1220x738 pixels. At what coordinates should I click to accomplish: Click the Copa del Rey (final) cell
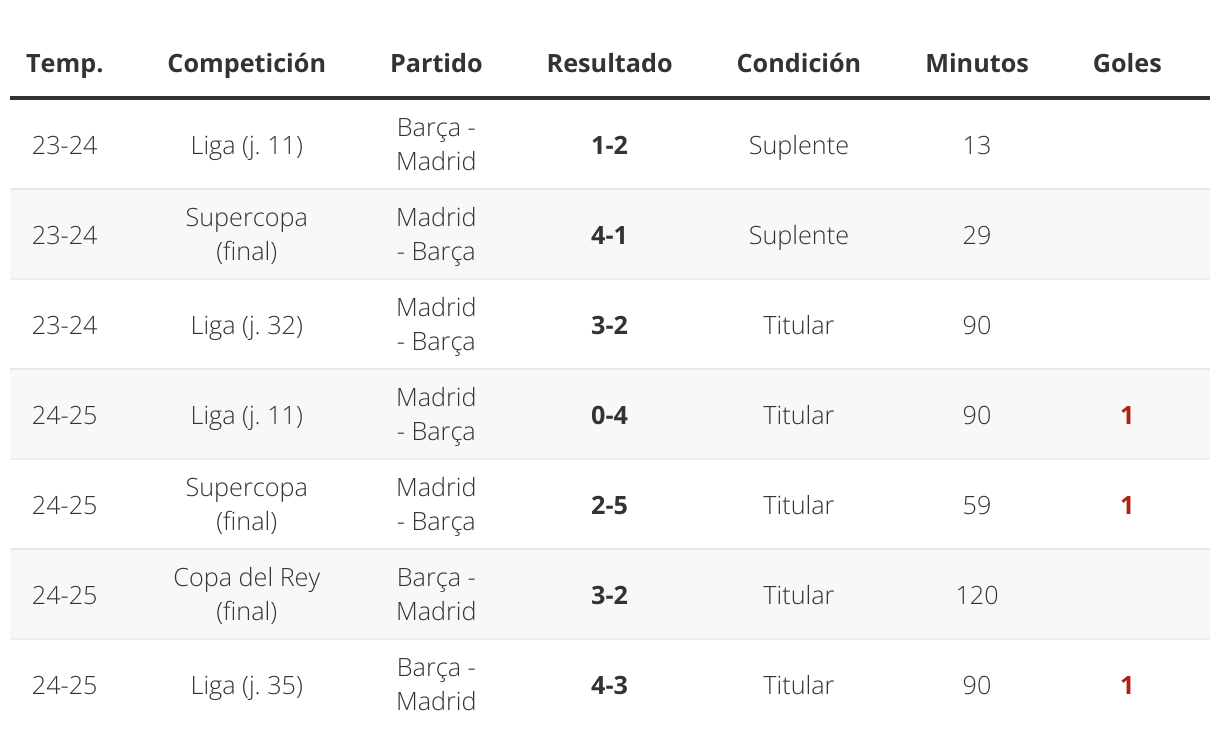[246, 594]
